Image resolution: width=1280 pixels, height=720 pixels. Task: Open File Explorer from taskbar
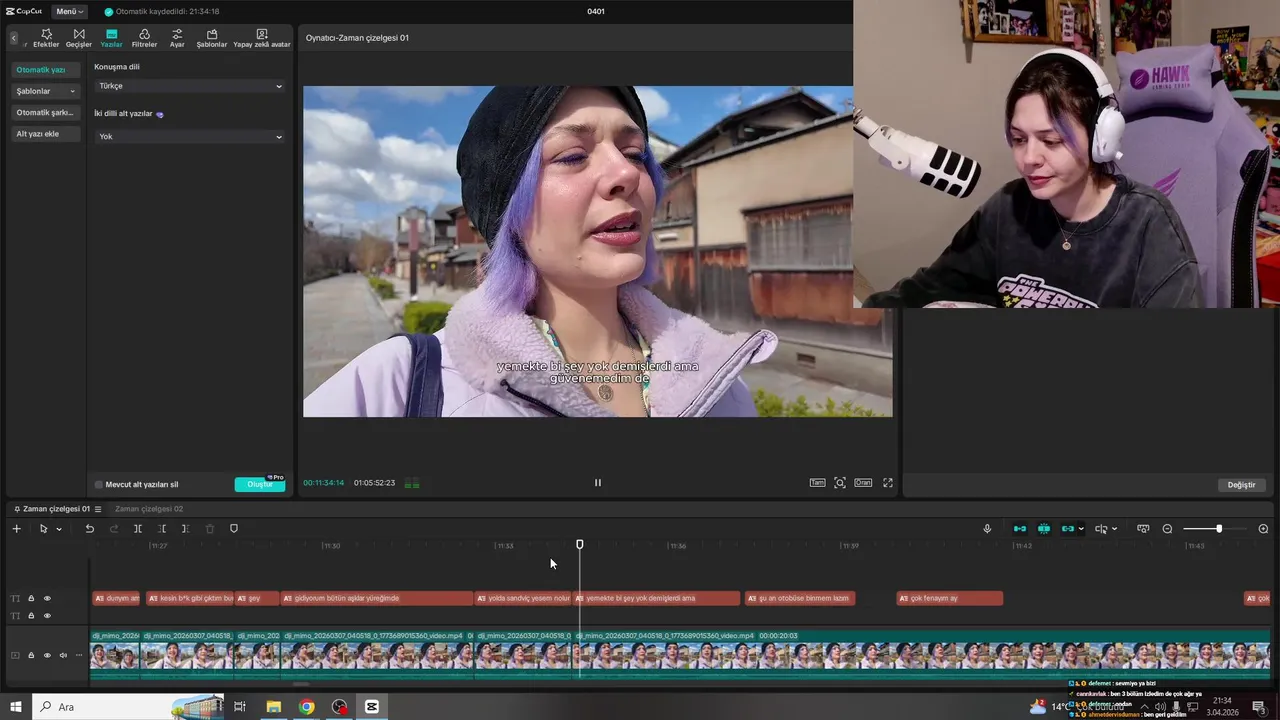click(x=273, y=707)
